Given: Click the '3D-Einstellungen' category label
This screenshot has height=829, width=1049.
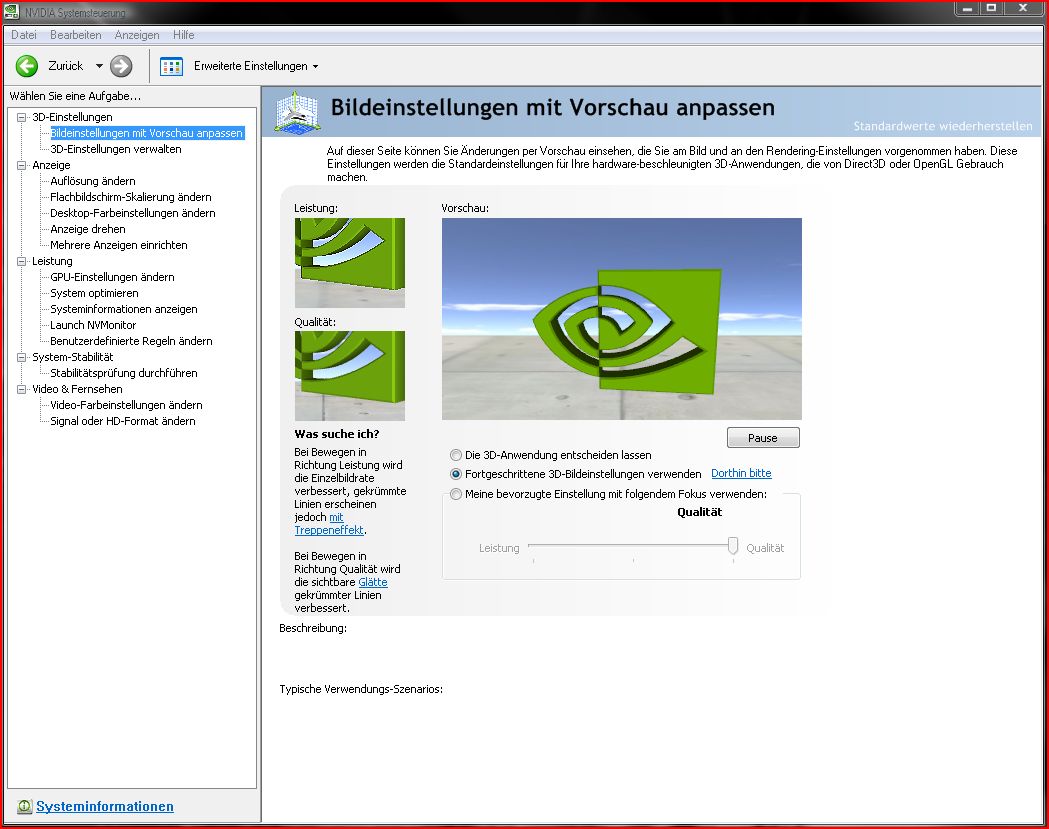Looking at the screenshot, I should point(72,117).
